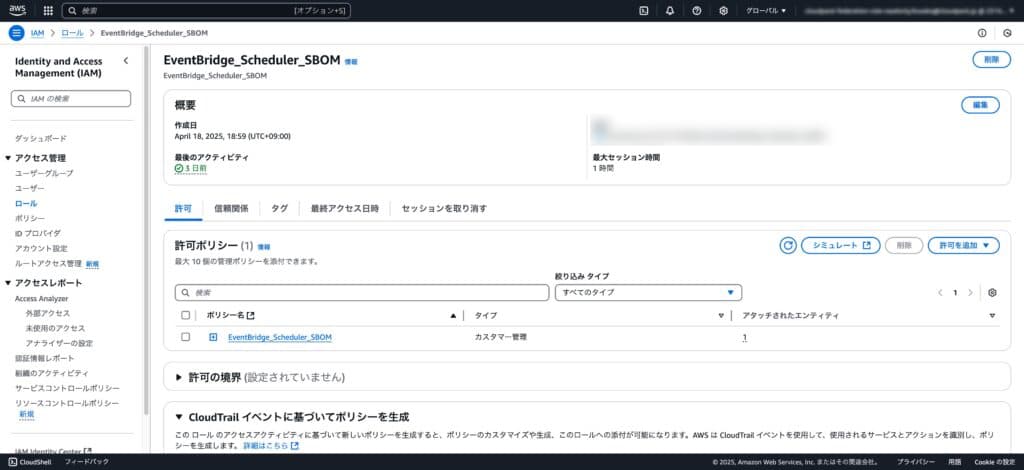Click the 情報 link beside 許可ポリシー
This screenshot has height=470, width=1024.
coord(264,247)
